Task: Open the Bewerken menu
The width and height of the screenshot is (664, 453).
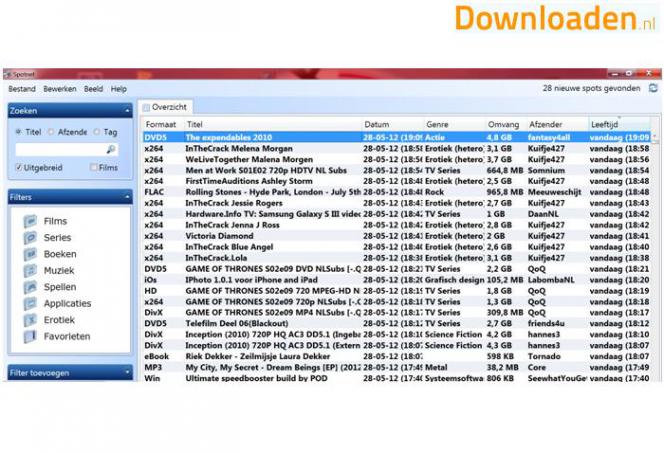Action: (x=60, y=89)
